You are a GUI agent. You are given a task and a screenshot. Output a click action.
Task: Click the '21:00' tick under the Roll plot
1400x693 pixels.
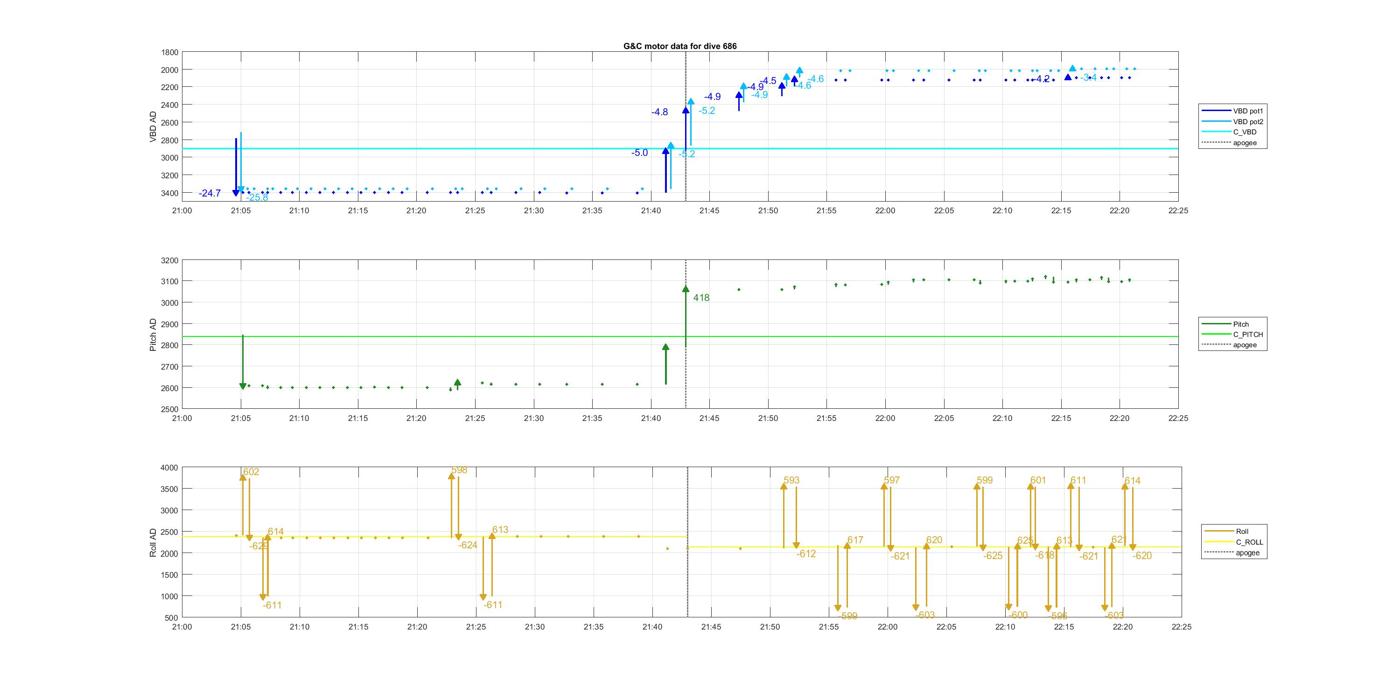pyautogui.click(x=182, y=628)
